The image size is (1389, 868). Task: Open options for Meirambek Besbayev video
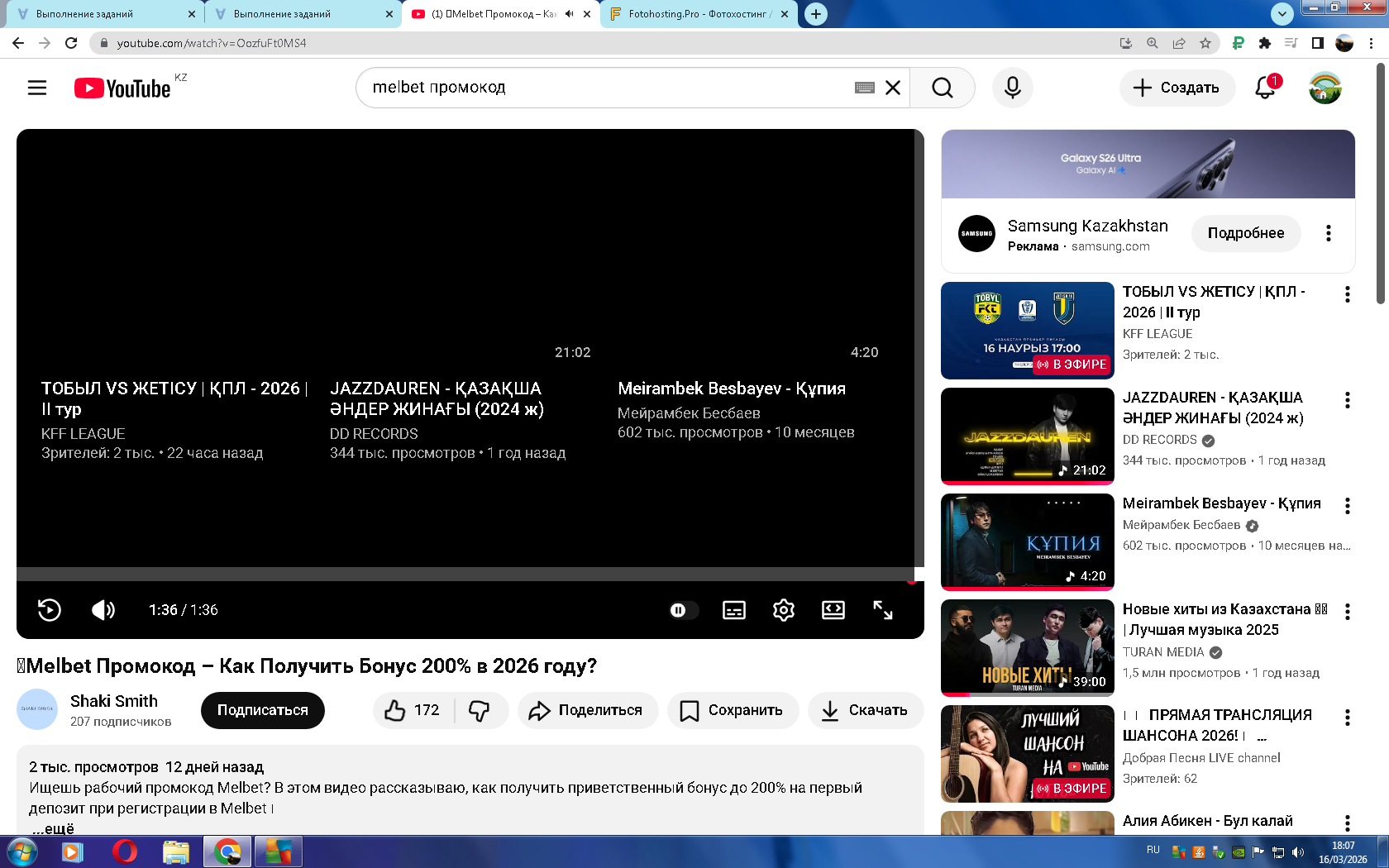(1348, 506)
